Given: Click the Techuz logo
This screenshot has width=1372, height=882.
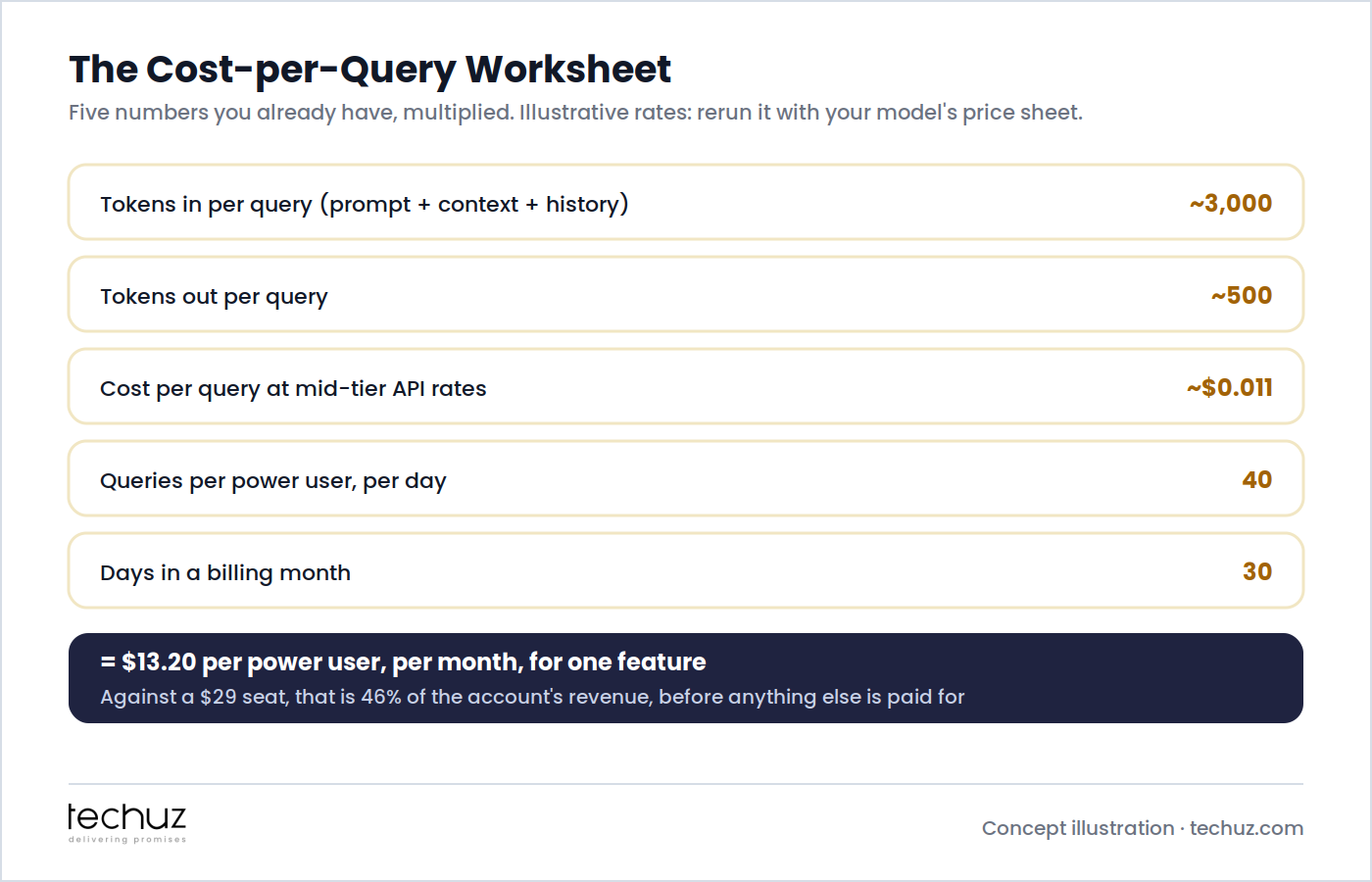Looking at the screenshot, I should click(x=127, y=823).
